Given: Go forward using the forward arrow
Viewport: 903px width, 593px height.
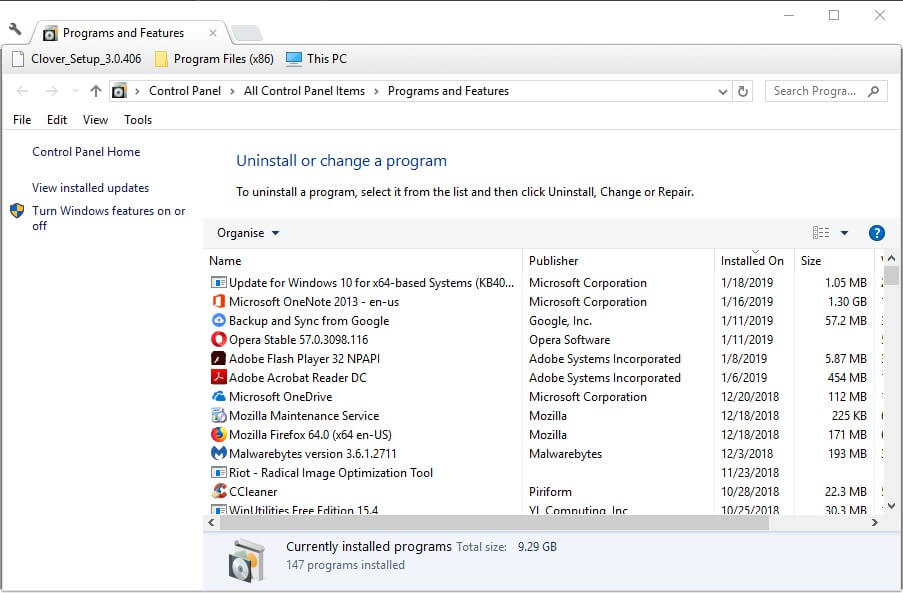Looking at the screenshot, I should pos(52,91).
